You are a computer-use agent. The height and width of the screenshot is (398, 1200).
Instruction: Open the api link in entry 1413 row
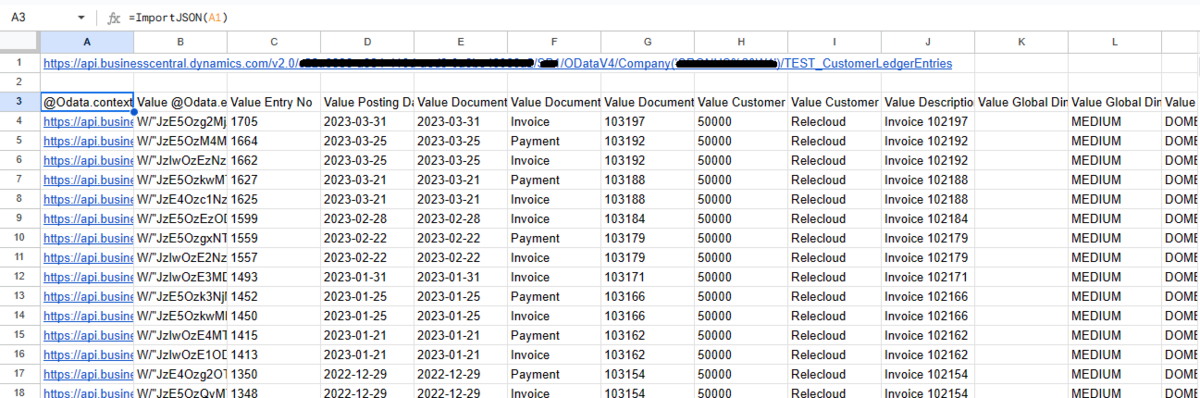point(87,355)
